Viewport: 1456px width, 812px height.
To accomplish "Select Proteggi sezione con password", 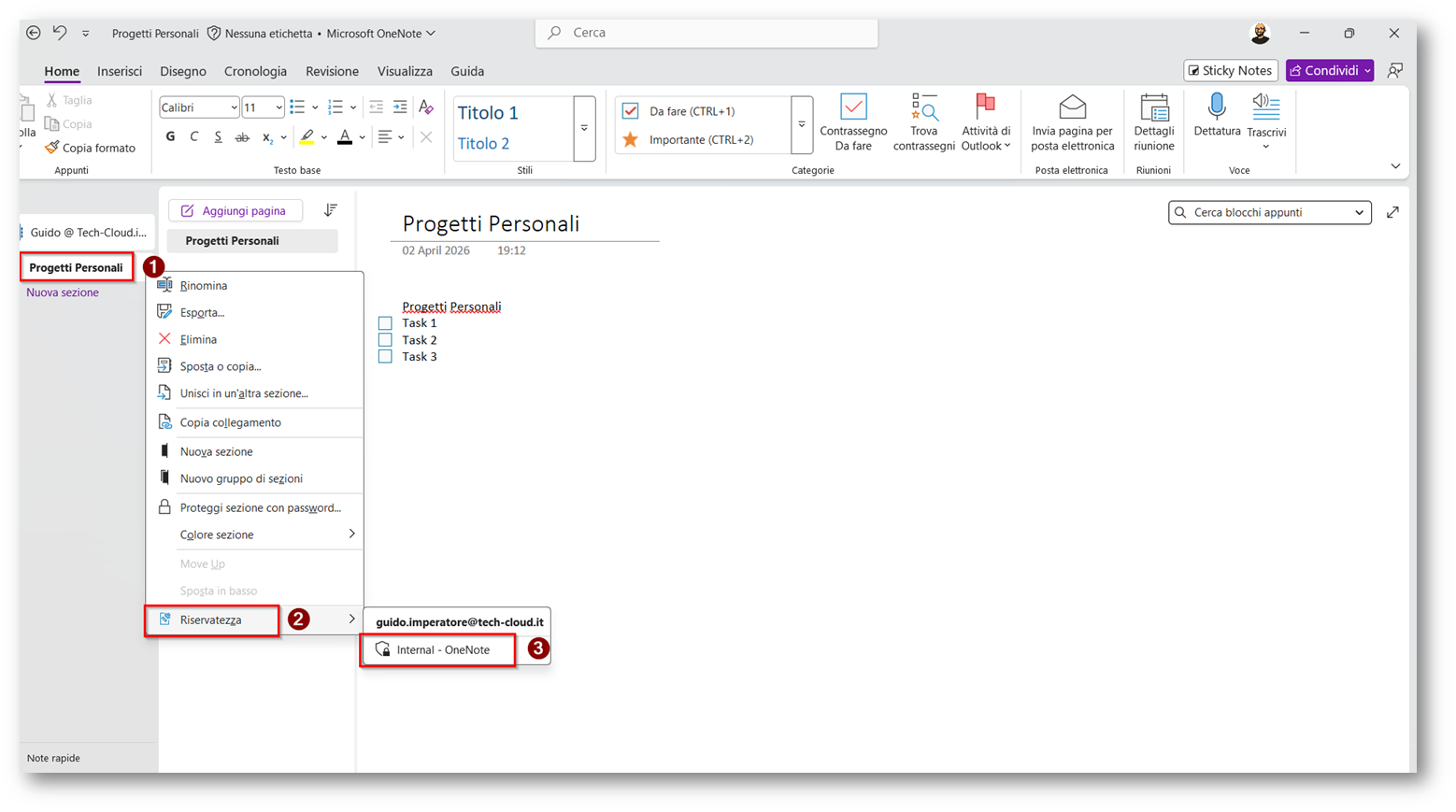I will click(260, 507).
